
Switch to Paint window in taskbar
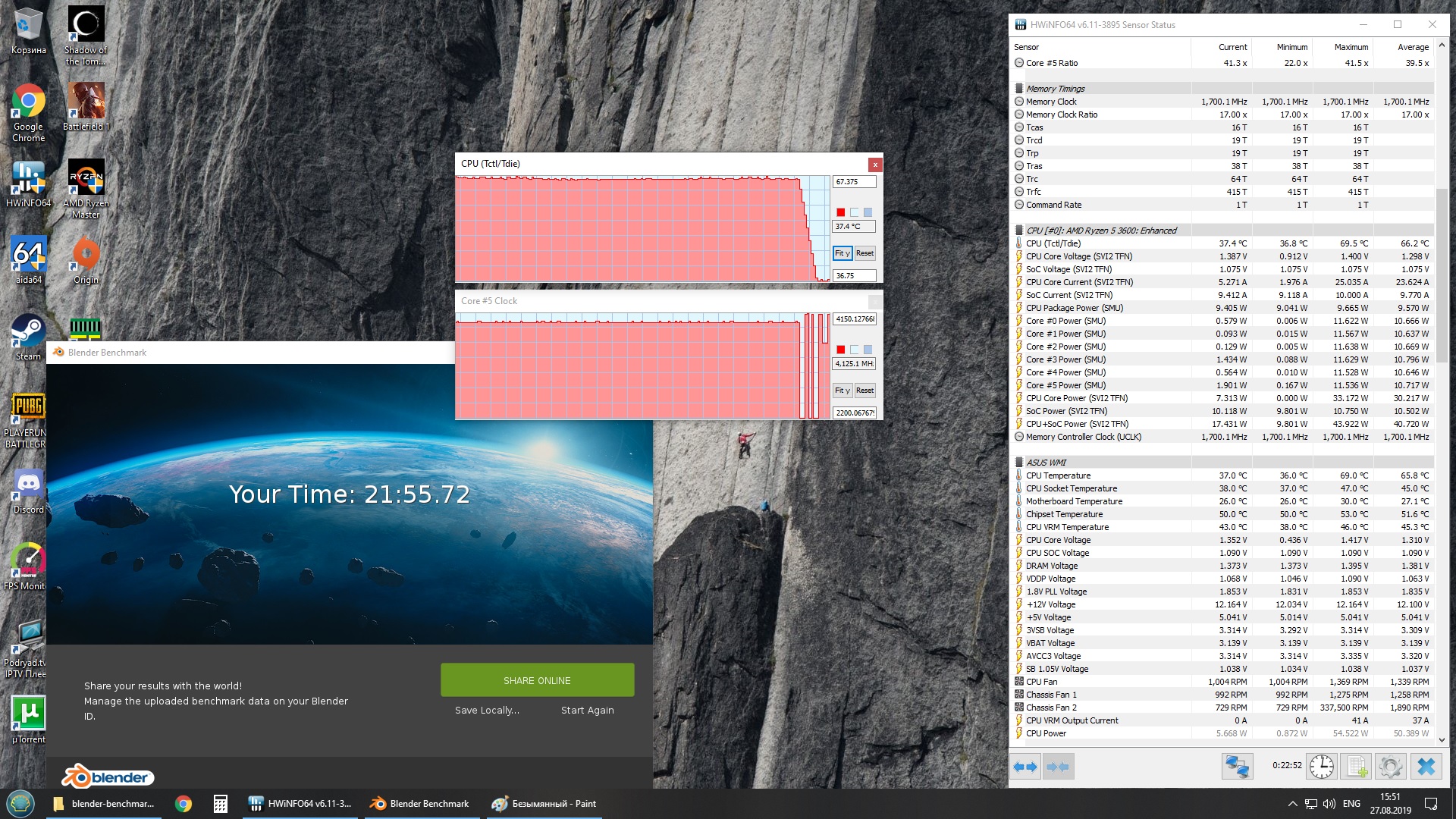coord(544,804)
